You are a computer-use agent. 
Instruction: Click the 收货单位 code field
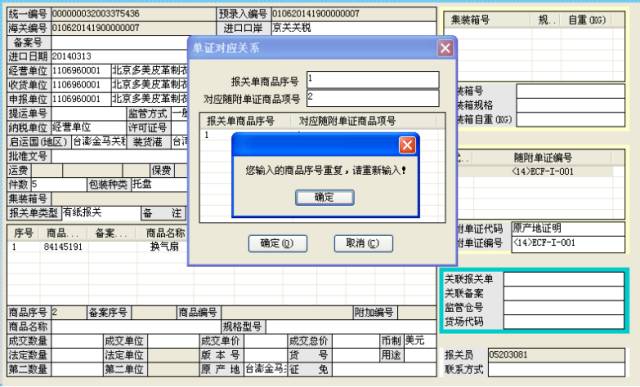pos(81,85)
